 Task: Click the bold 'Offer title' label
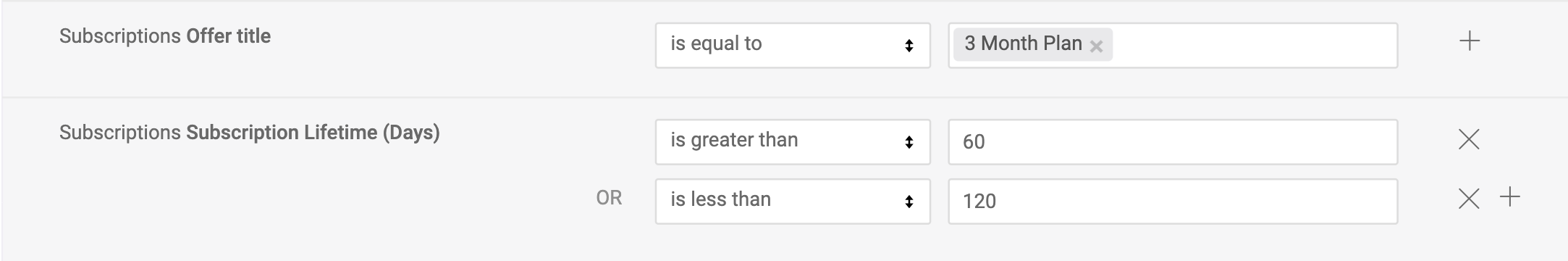[228, 36]
